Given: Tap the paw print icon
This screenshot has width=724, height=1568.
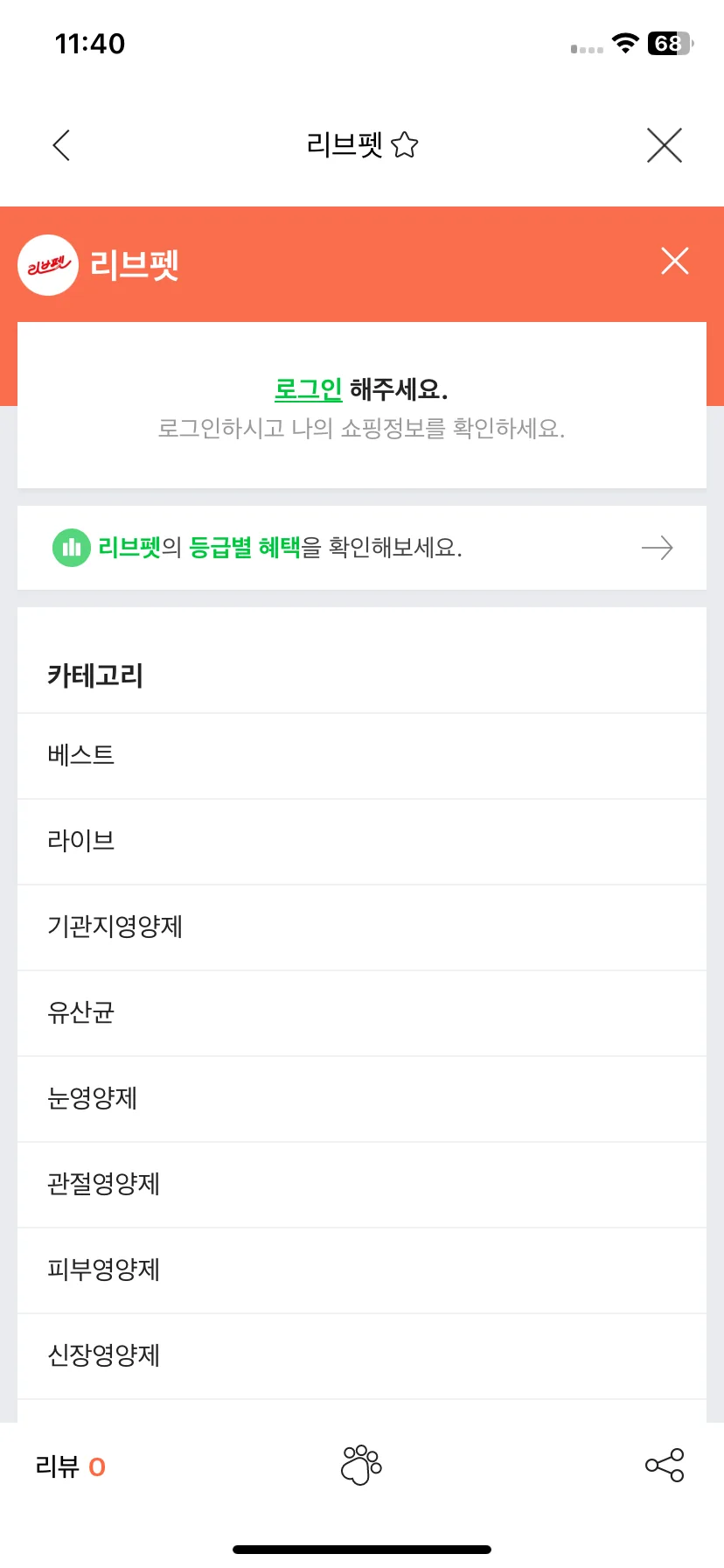Looking at the screenshot, I should [361, 1466].
